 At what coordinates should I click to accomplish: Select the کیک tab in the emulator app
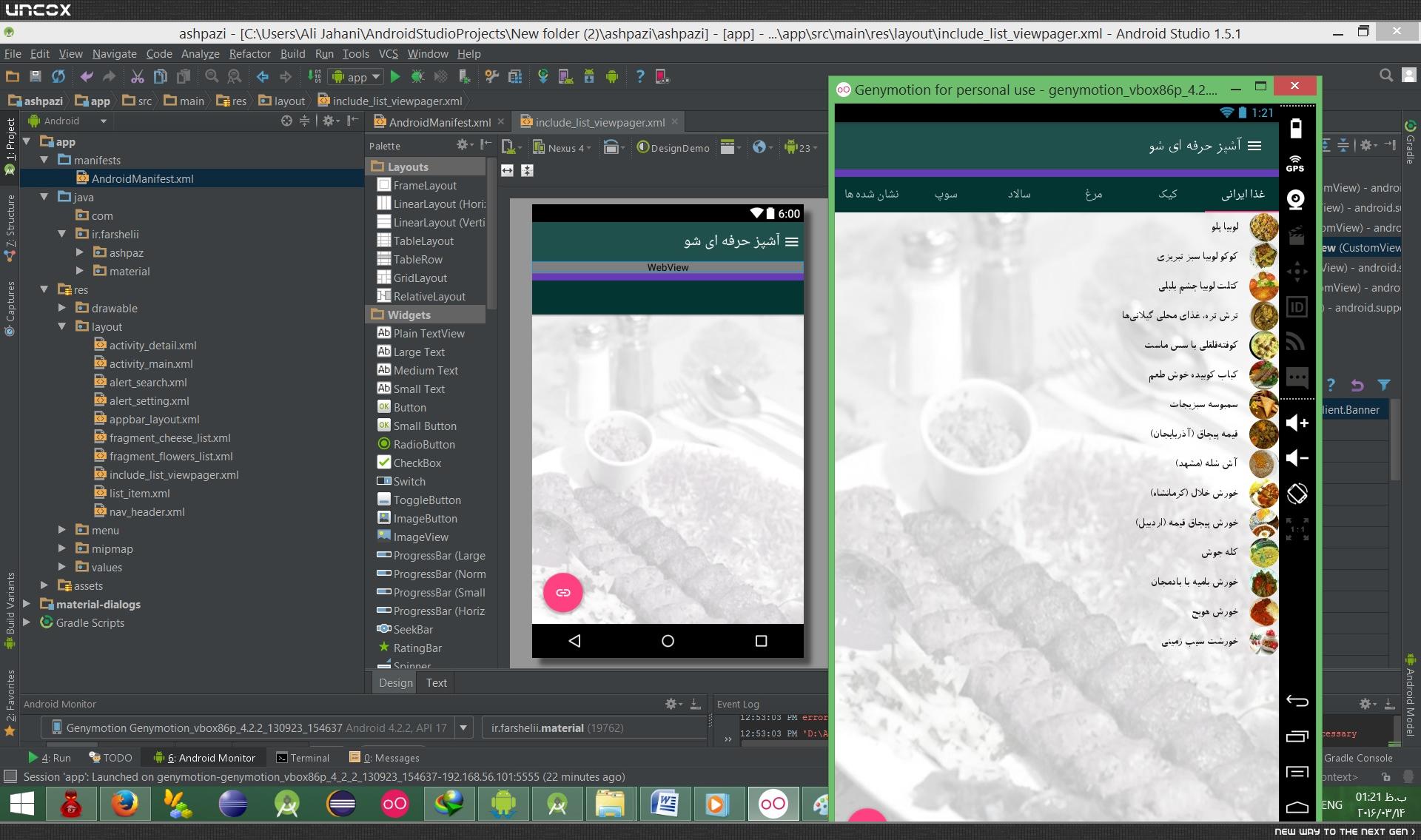point(1168,194)
